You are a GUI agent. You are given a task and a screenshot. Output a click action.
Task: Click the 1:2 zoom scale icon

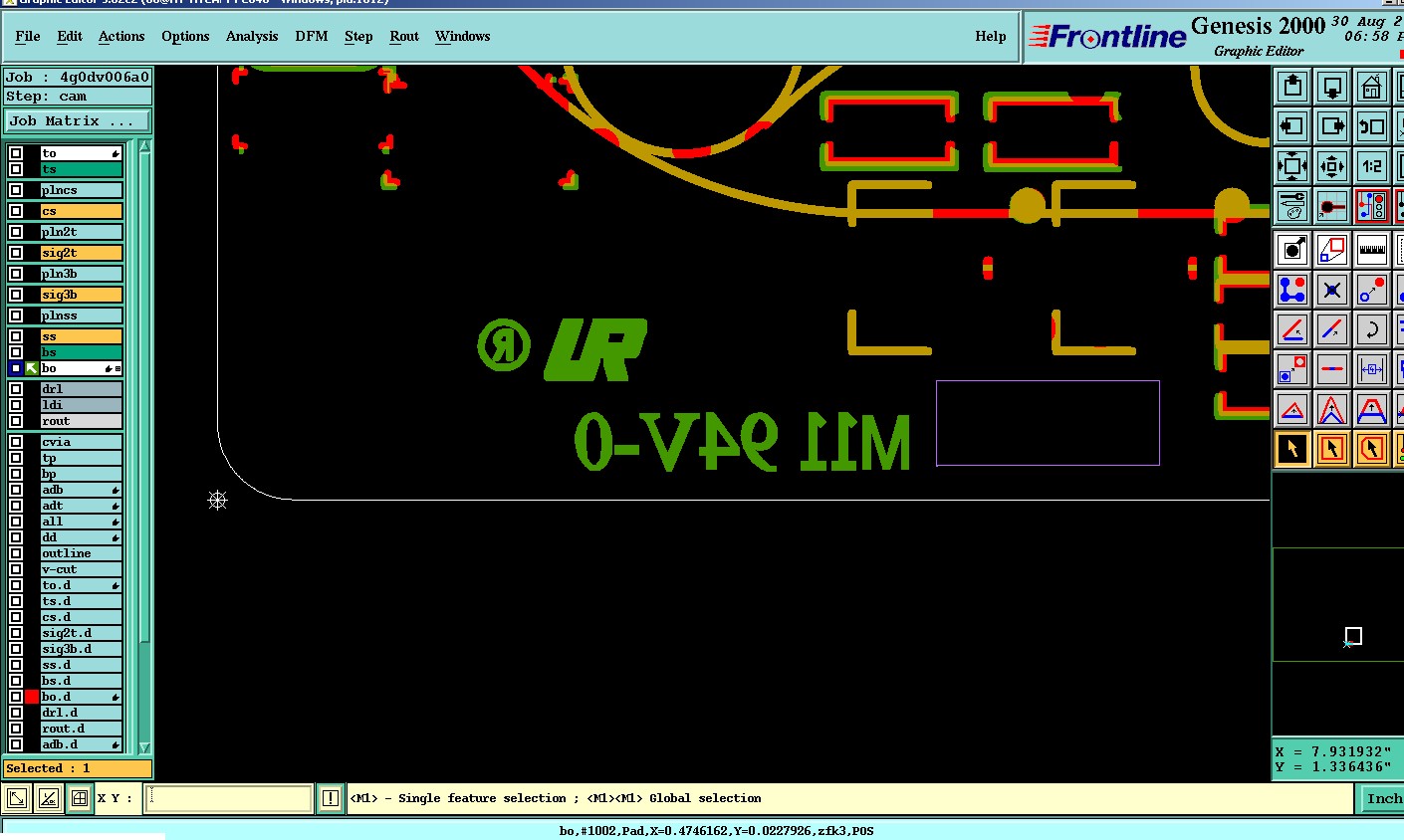1372,166
